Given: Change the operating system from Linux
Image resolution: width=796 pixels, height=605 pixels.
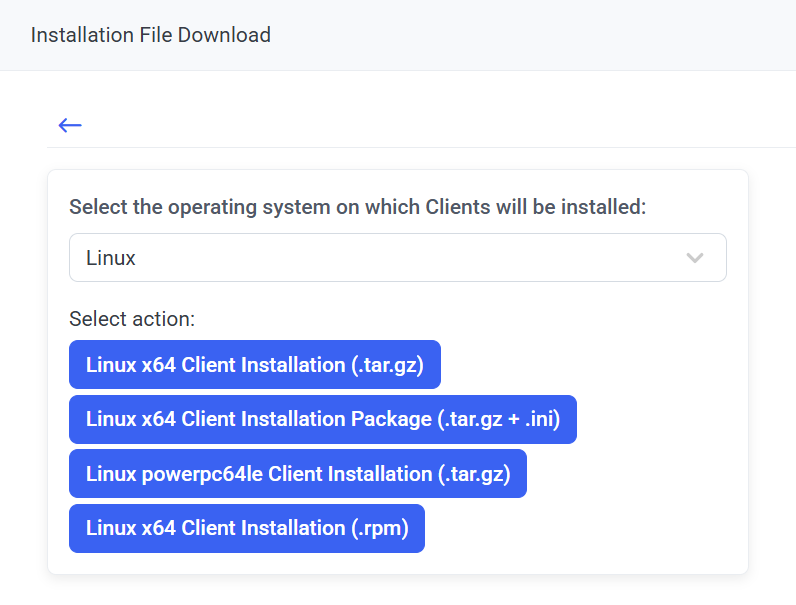Looking at the screenshot, I should (x=397, y=258).
